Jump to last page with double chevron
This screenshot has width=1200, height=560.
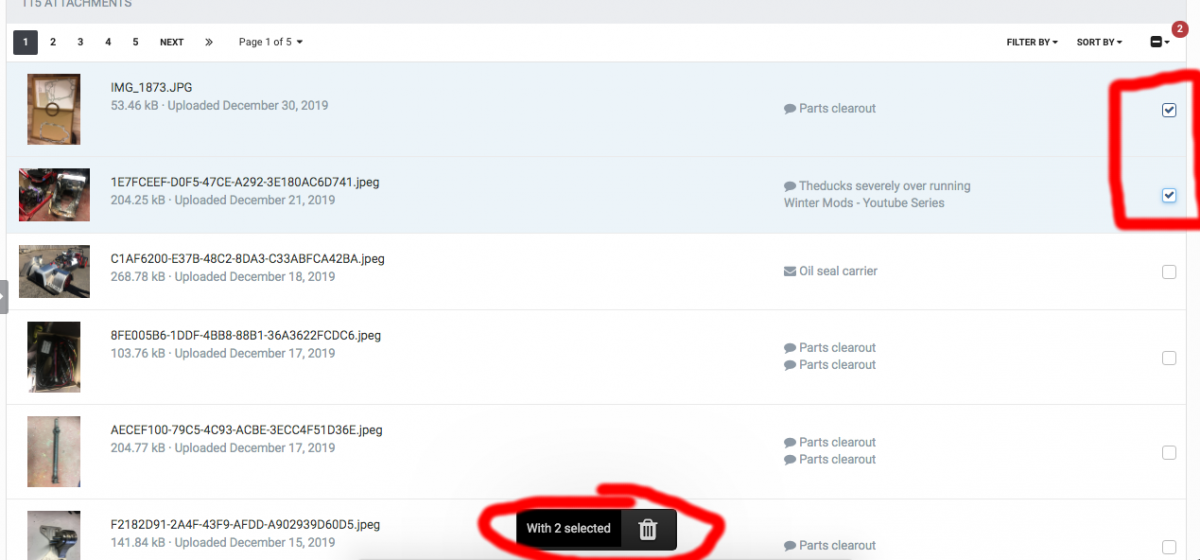(x=209, y=42)
